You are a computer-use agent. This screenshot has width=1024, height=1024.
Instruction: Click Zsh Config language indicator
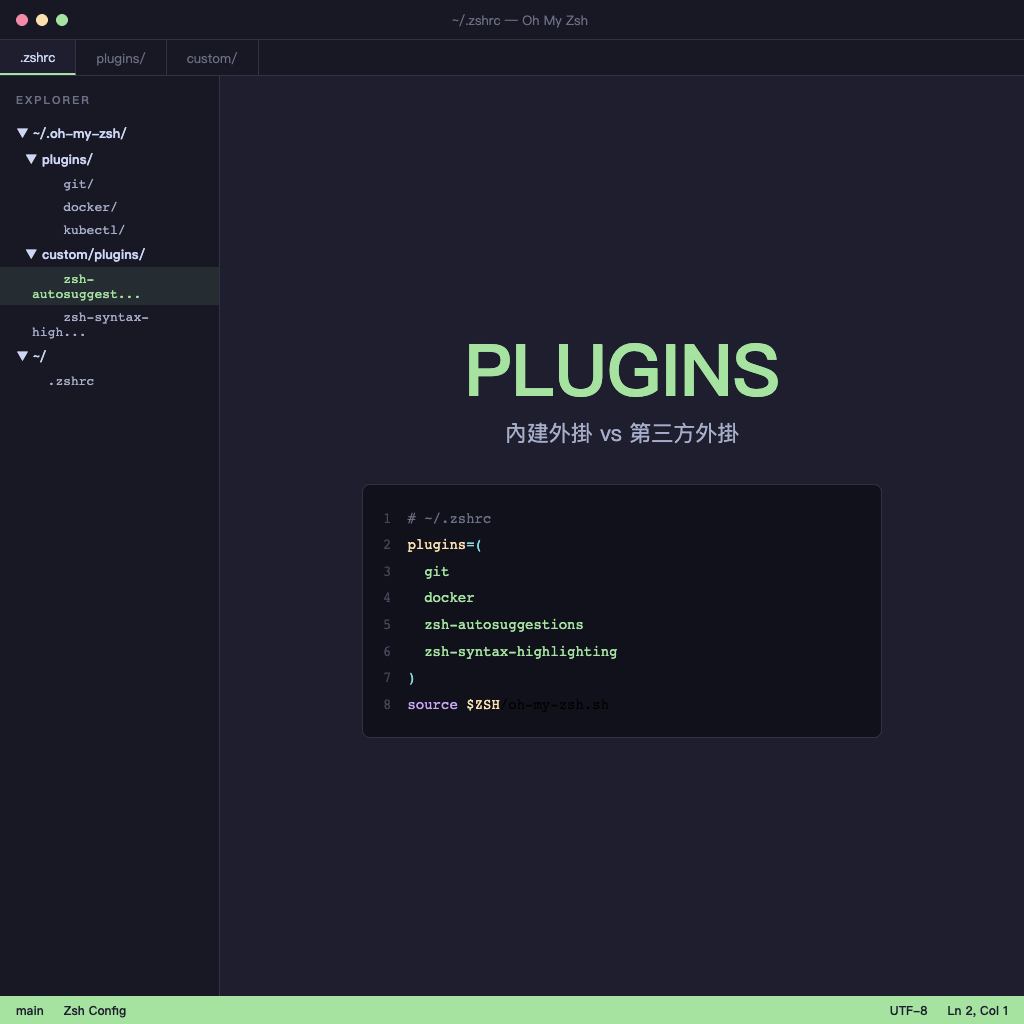pos(95,1010)
